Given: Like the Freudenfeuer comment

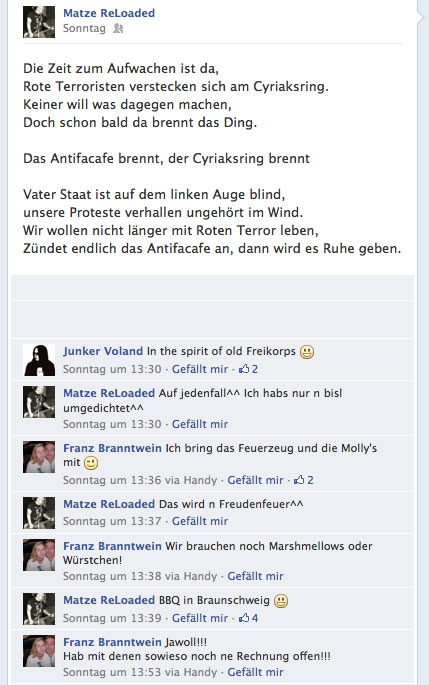Looking at the screenshot, I should click(x=200, y=521).
